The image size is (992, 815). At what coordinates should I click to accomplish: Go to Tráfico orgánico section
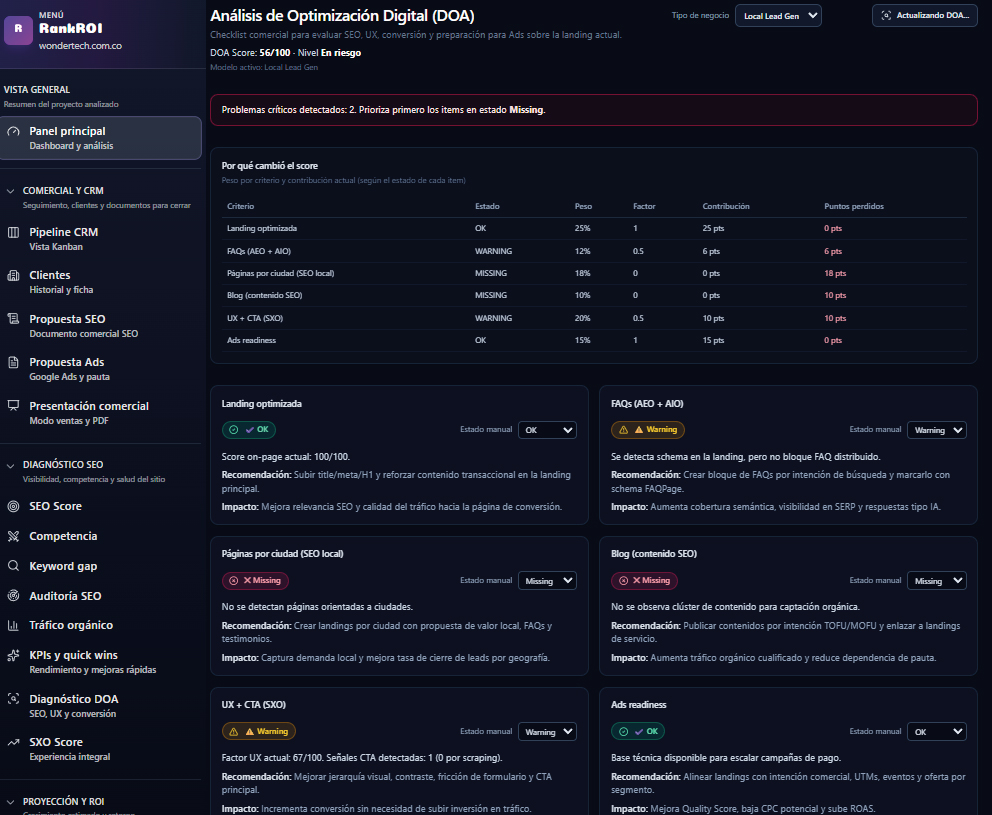point(101,625)
